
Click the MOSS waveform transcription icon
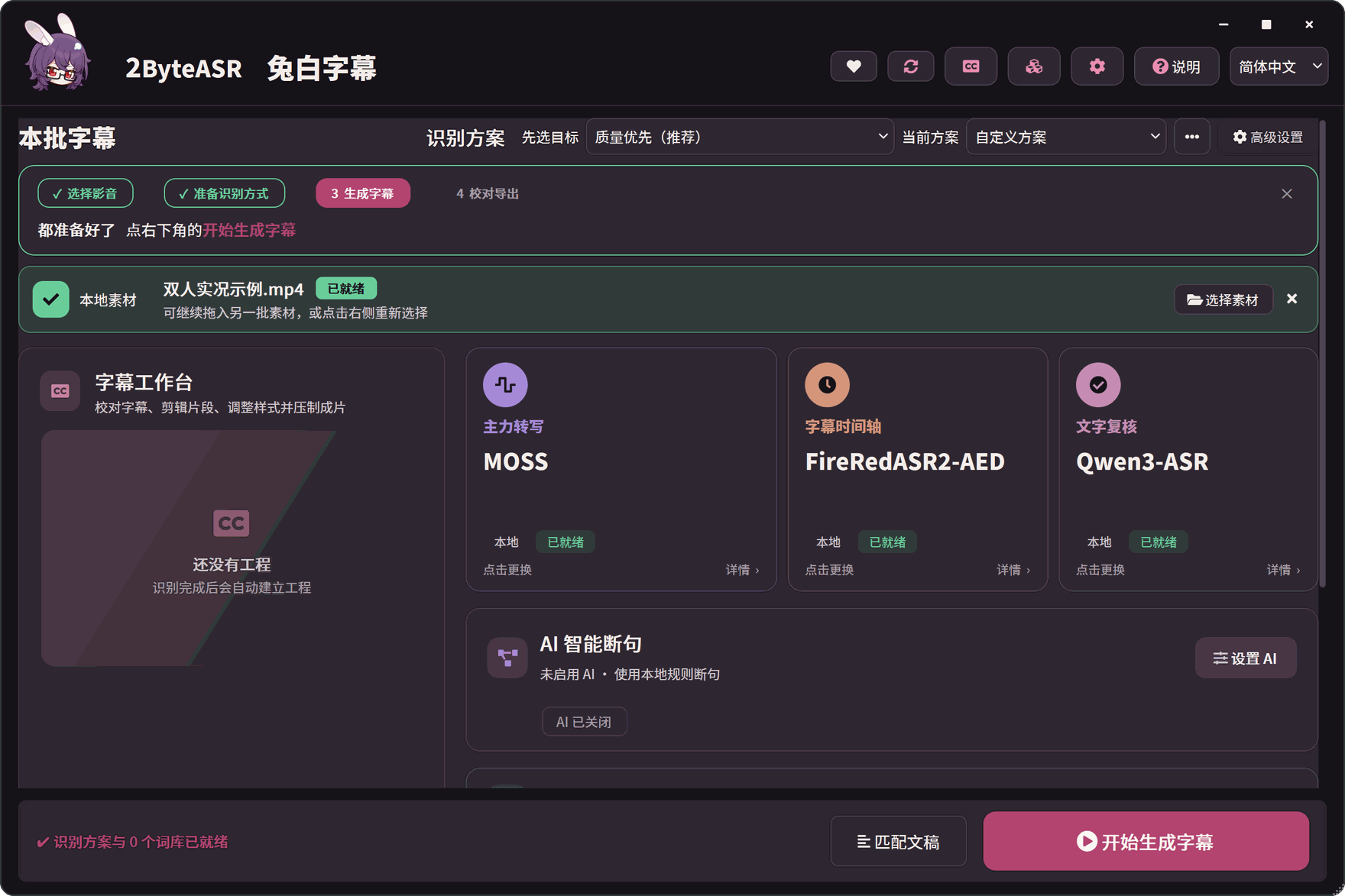(505, 385)
